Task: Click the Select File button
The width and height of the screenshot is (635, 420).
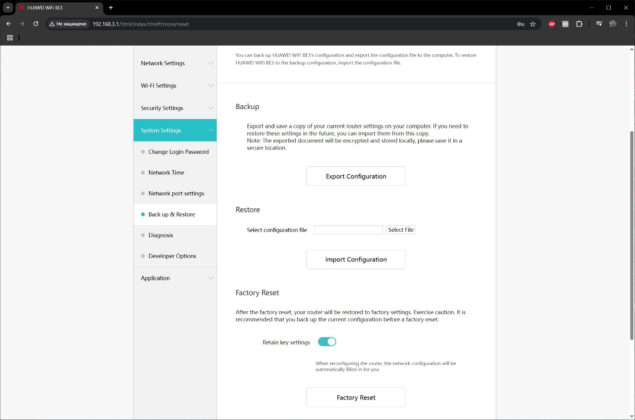Action: tap(401, 230)
